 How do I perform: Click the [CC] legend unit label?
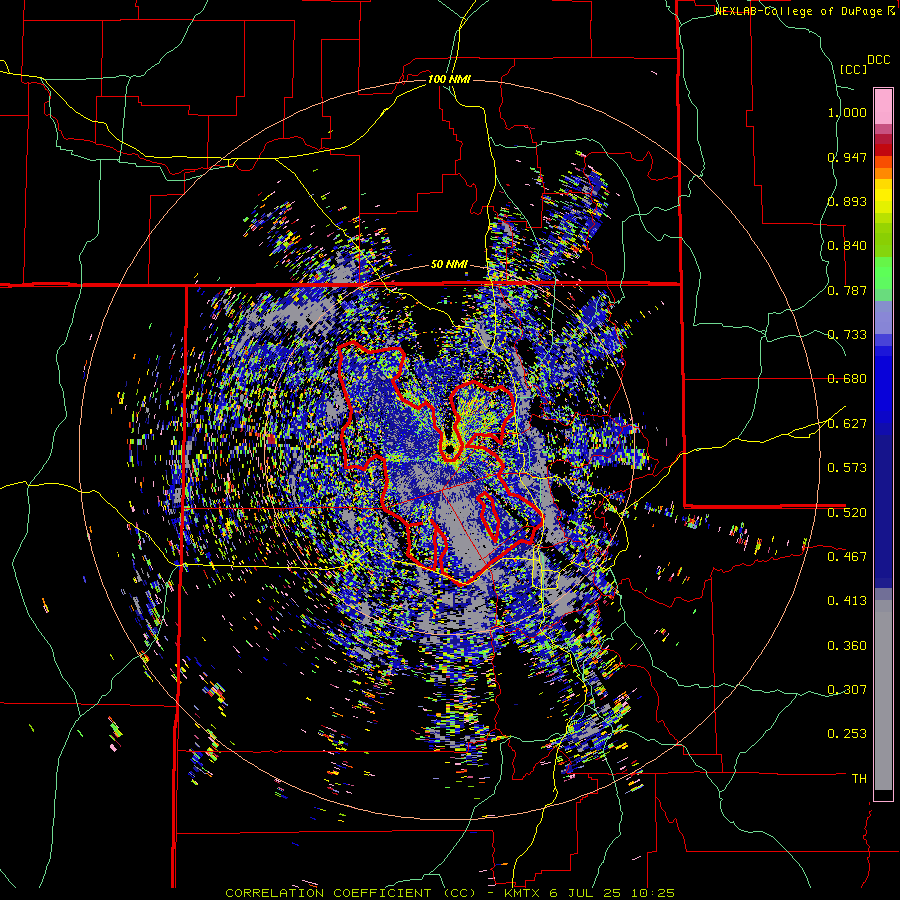pos(853,69)
